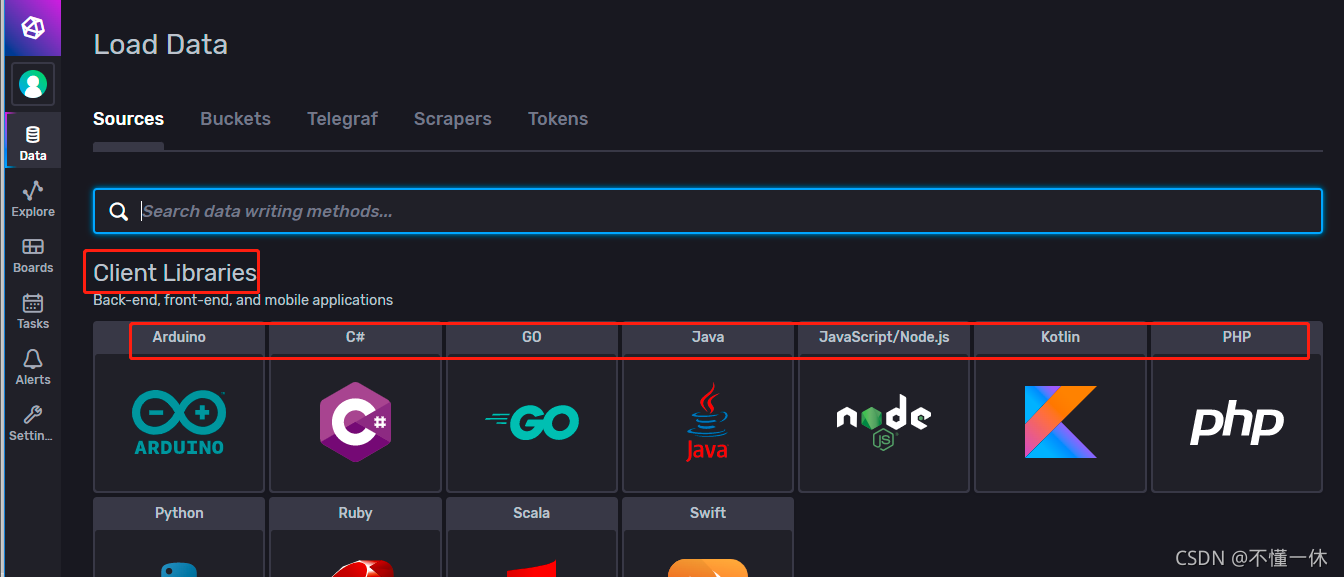The height and width of the screenshot is (577, 1344).
Task: Select the PHP logo tile
Action: point(1237,423)
